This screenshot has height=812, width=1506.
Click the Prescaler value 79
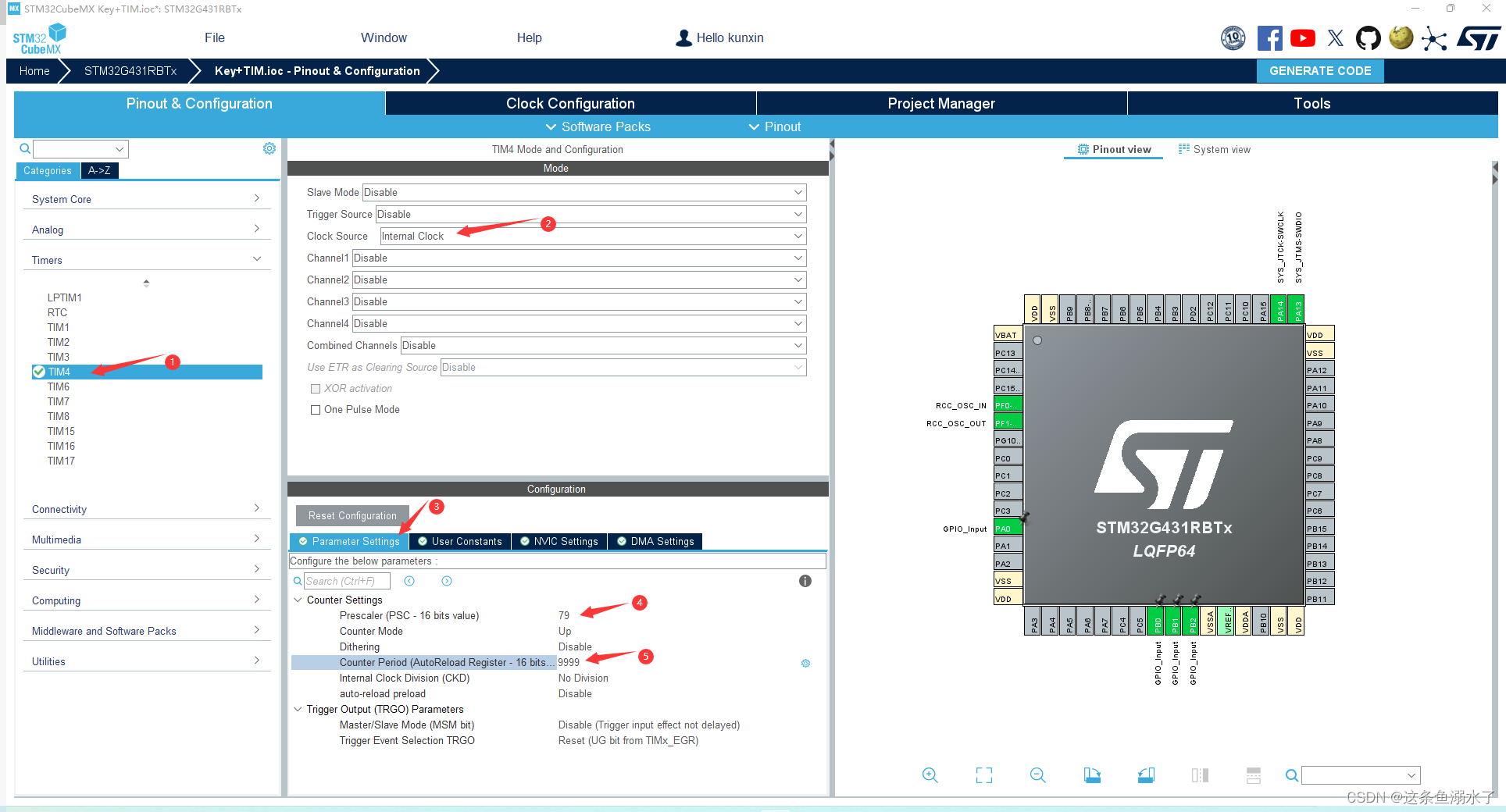[564, 615]
